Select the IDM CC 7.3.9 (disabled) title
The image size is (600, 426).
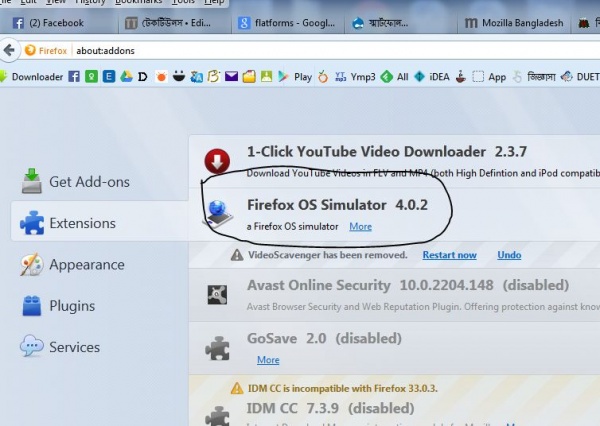click(330, 408)
